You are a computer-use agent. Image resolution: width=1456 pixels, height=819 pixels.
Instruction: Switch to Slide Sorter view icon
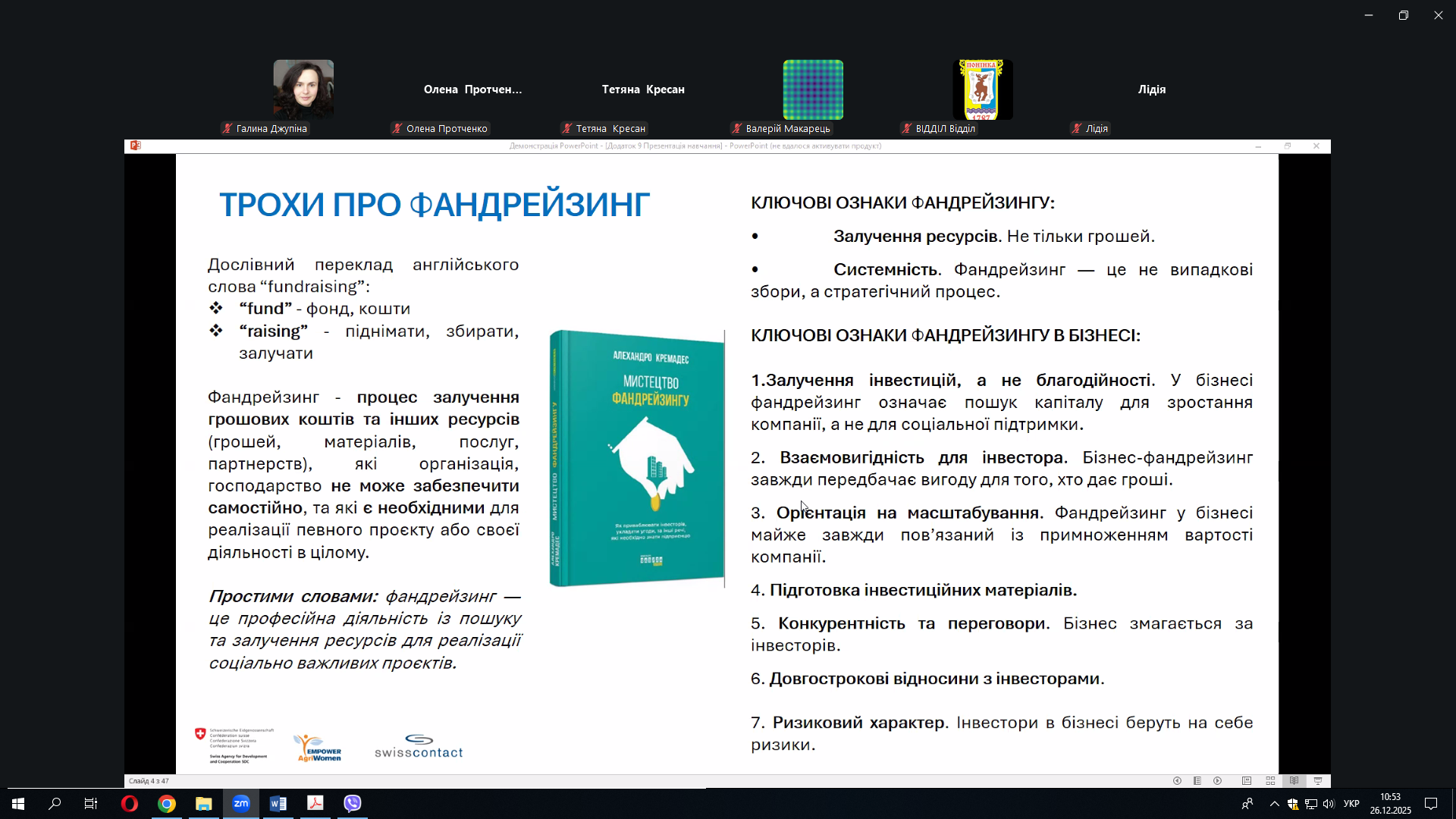point(1270,781)
